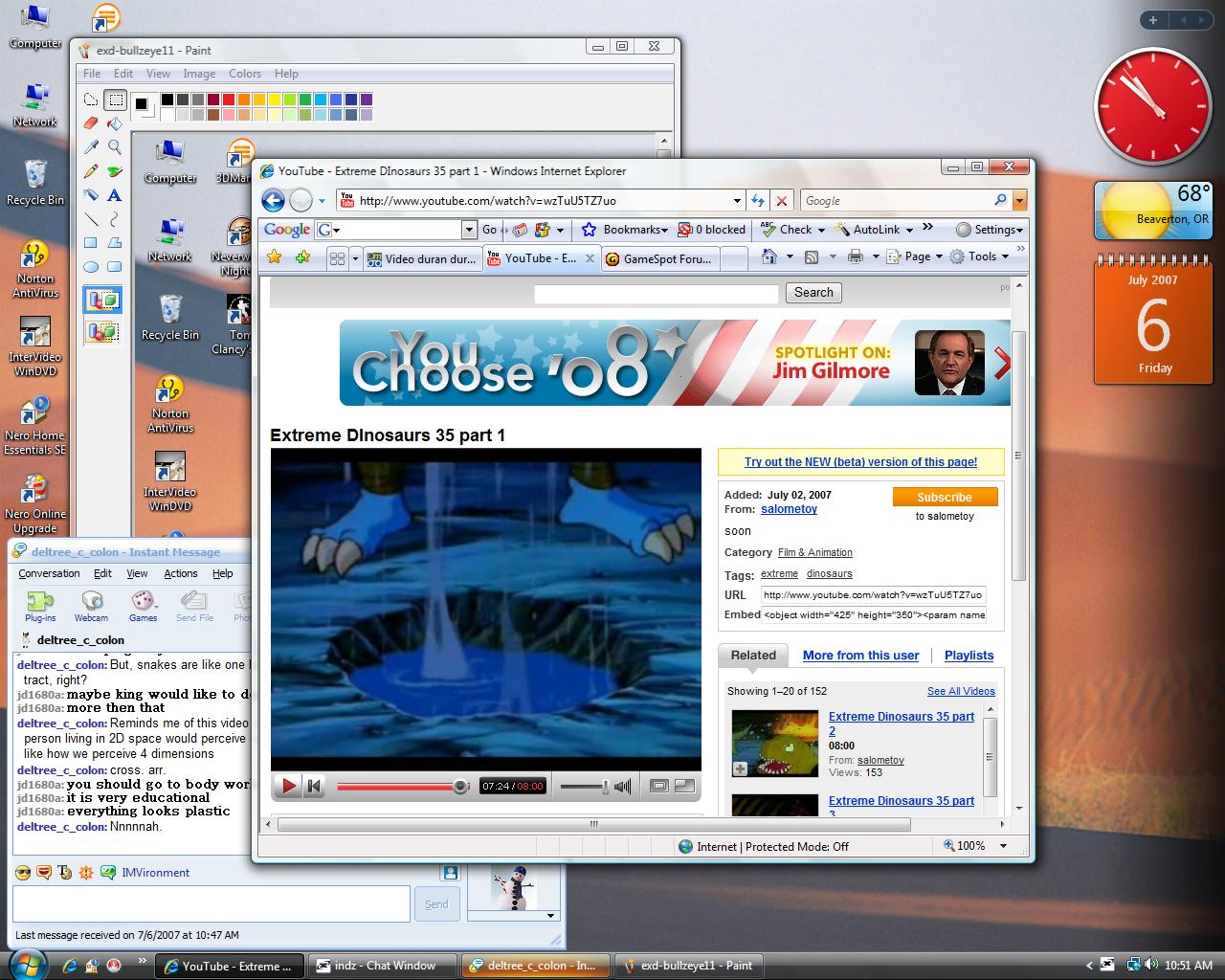
Task: Select the Rounded Rectangle tool in Paint
Action: [x=115, y=267]
